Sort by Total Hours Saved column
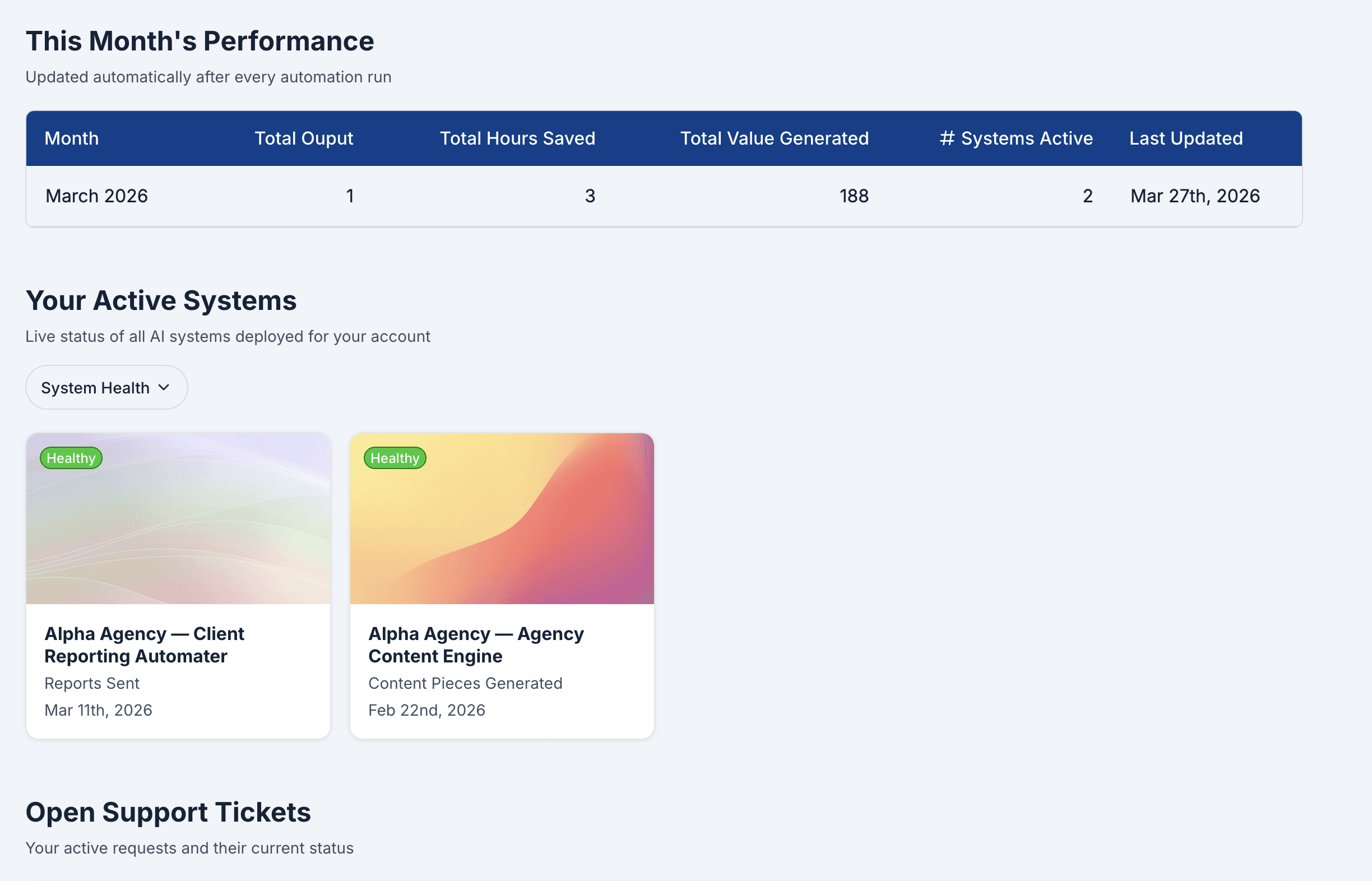Image resolution: width=1372 pixels, height=881 pixels. 517,138
